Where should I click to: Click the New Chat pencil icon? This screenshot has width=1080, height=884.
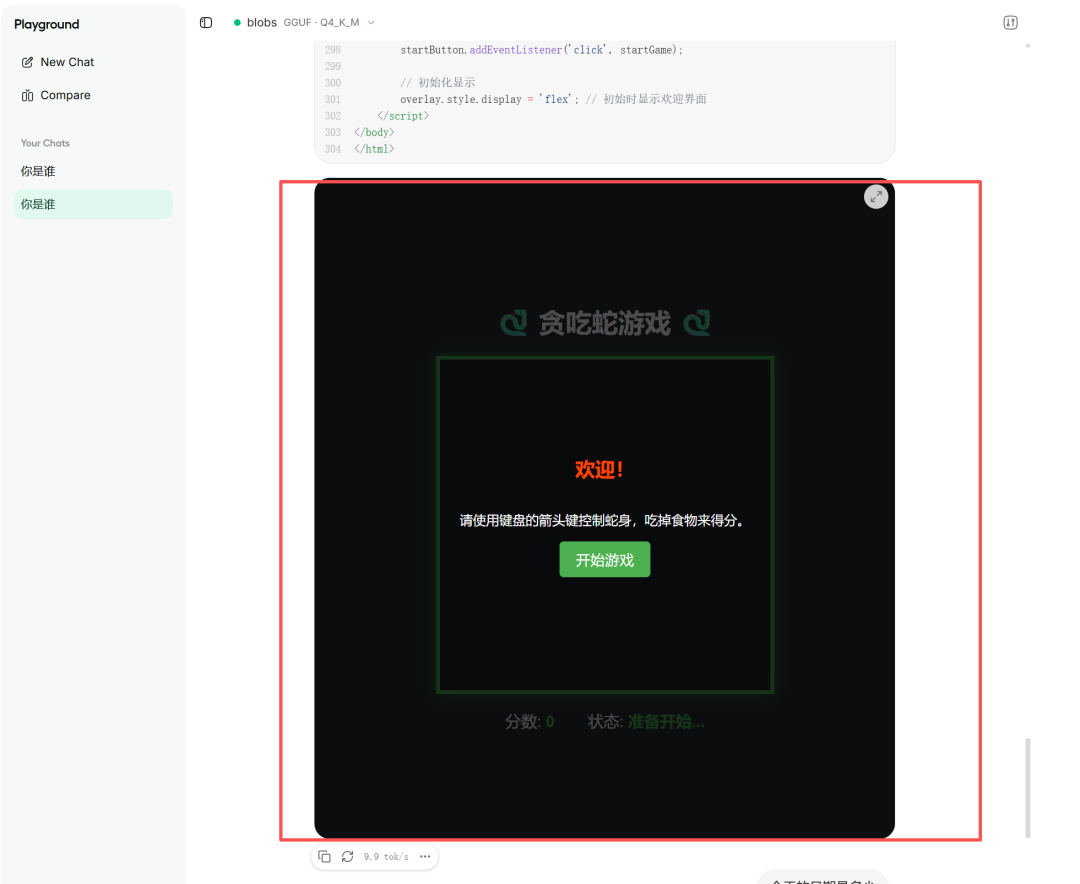(x=27, y=62)
